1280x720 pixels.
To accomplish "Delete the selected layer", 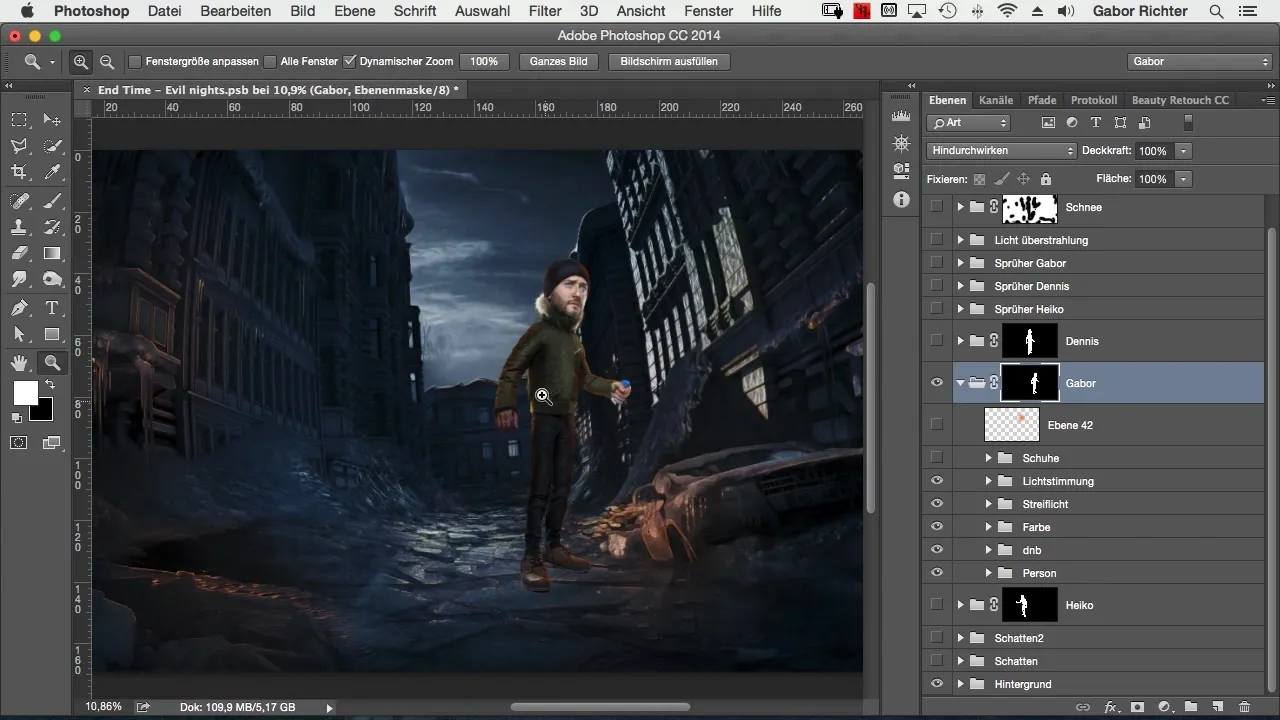I will click(x=1245, y=706).
